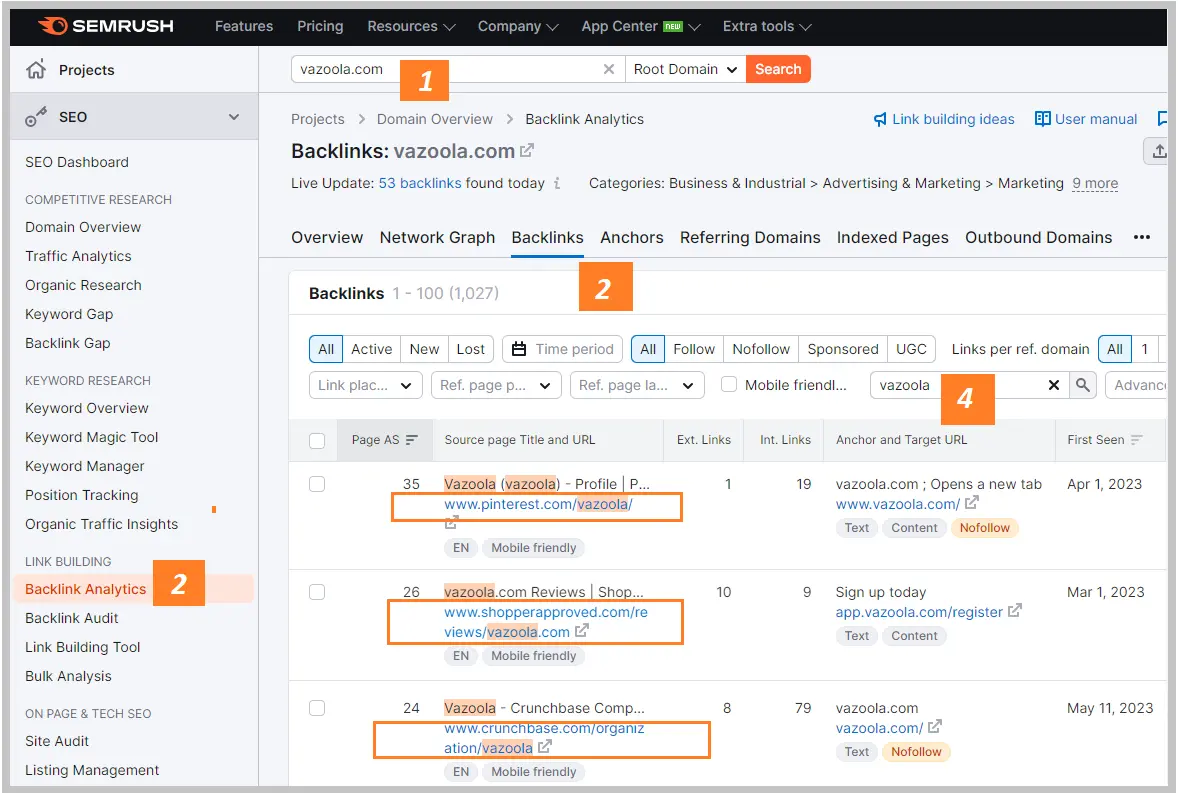The height and width of the screenshot is (793, 1178).
Task: Filter by UGC link type
Action: (x=911, y=349)
